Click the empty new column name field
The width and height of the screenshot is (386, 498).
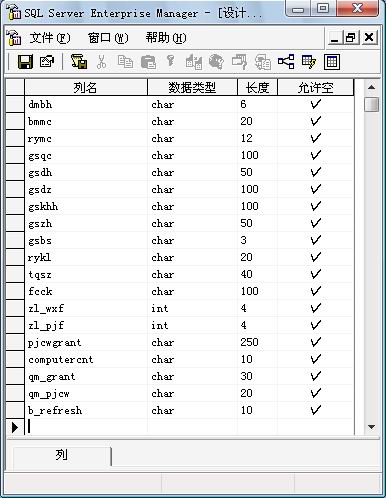tap(86, 427)
